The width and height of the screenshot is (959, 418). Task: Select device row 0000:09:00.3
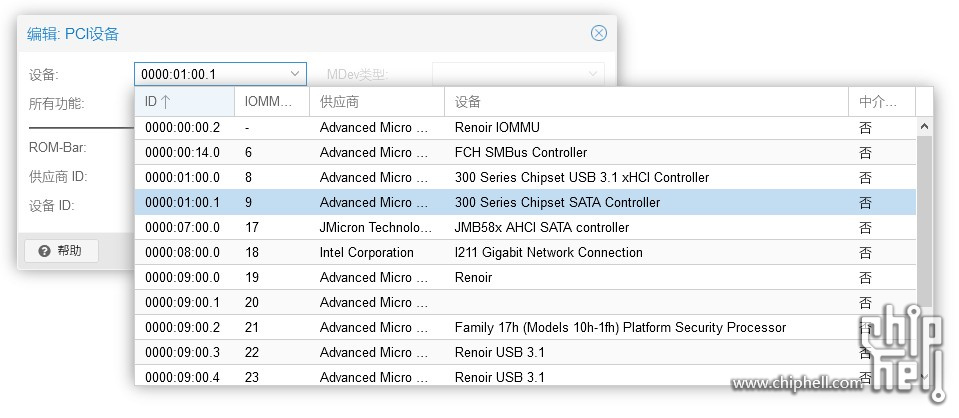tap(525, 353)
